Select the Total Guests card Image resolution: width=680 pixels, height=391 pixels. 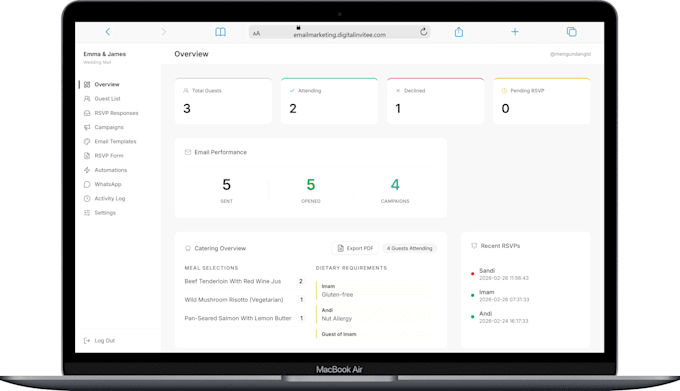(x=223, y=101)
